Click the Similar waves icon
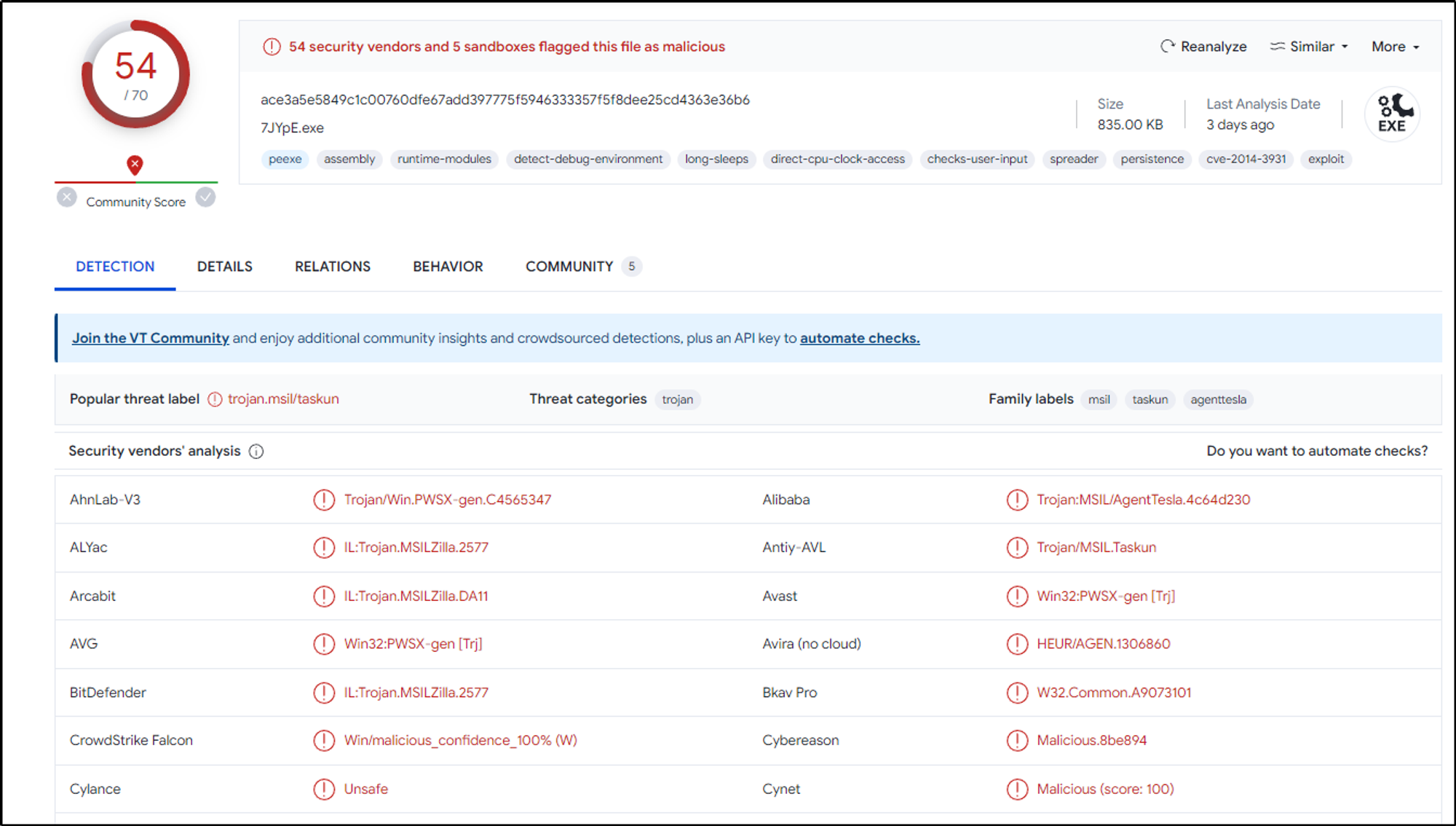The width and height of the screenshot is (1456, 826). 1278,46
